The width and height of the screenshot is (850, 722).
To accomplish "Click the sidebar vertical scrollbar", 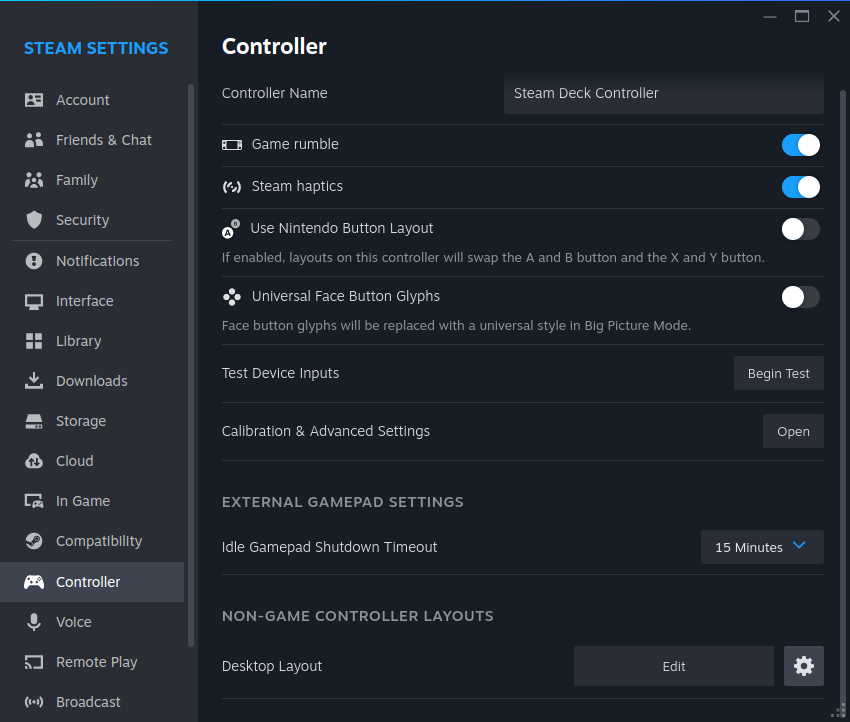I will (x=191, y=365).
